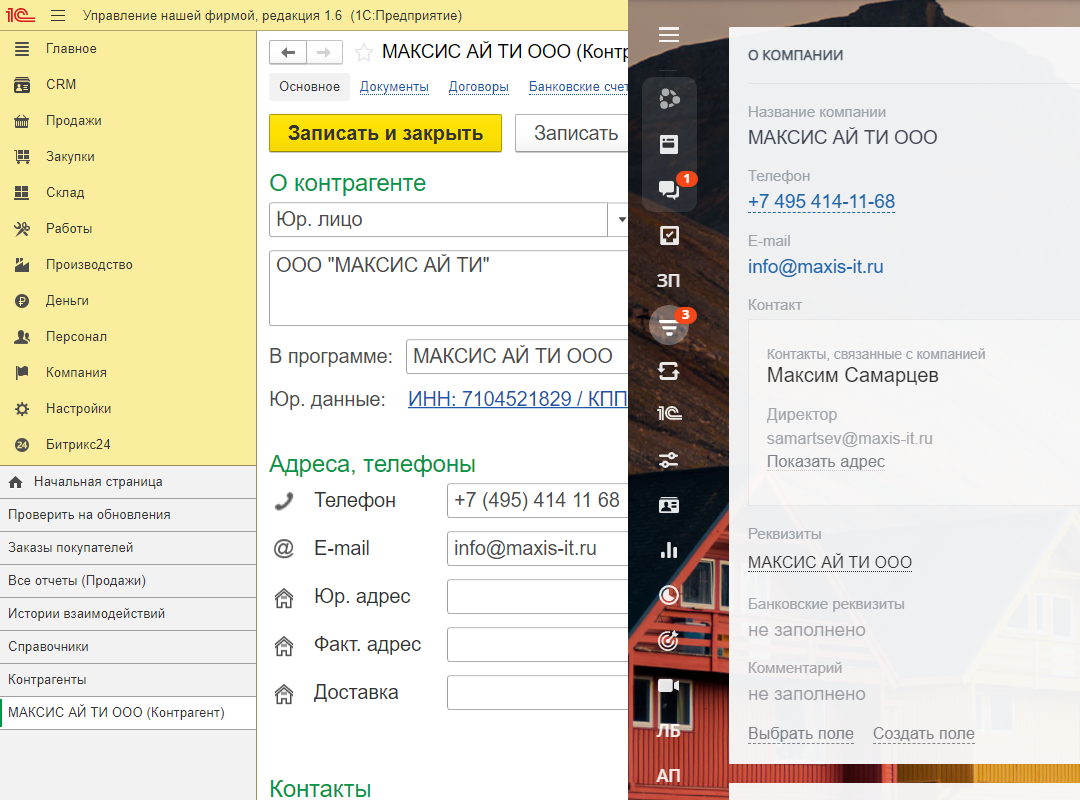
Task: Select МАКСИС АЙ ТИ ООО (Контрагент) window
Action: coord(128,712)
